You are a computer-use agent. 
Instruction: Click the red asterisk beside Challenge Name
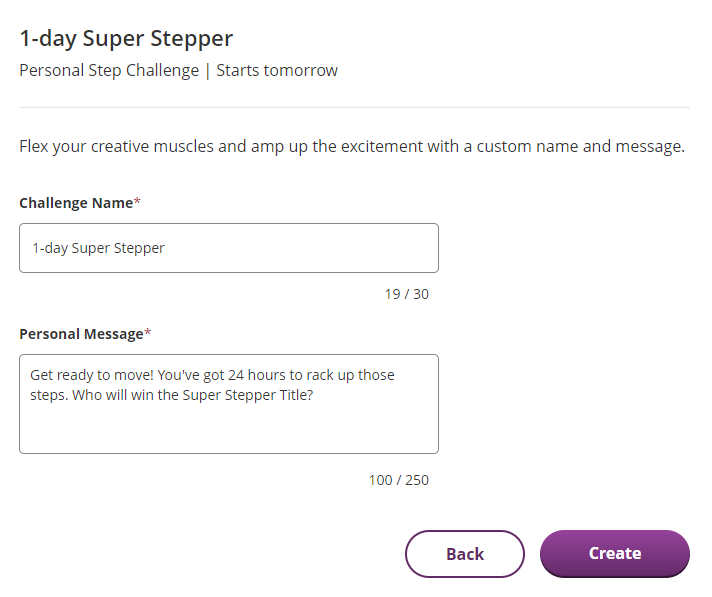[x=137, y=201]
